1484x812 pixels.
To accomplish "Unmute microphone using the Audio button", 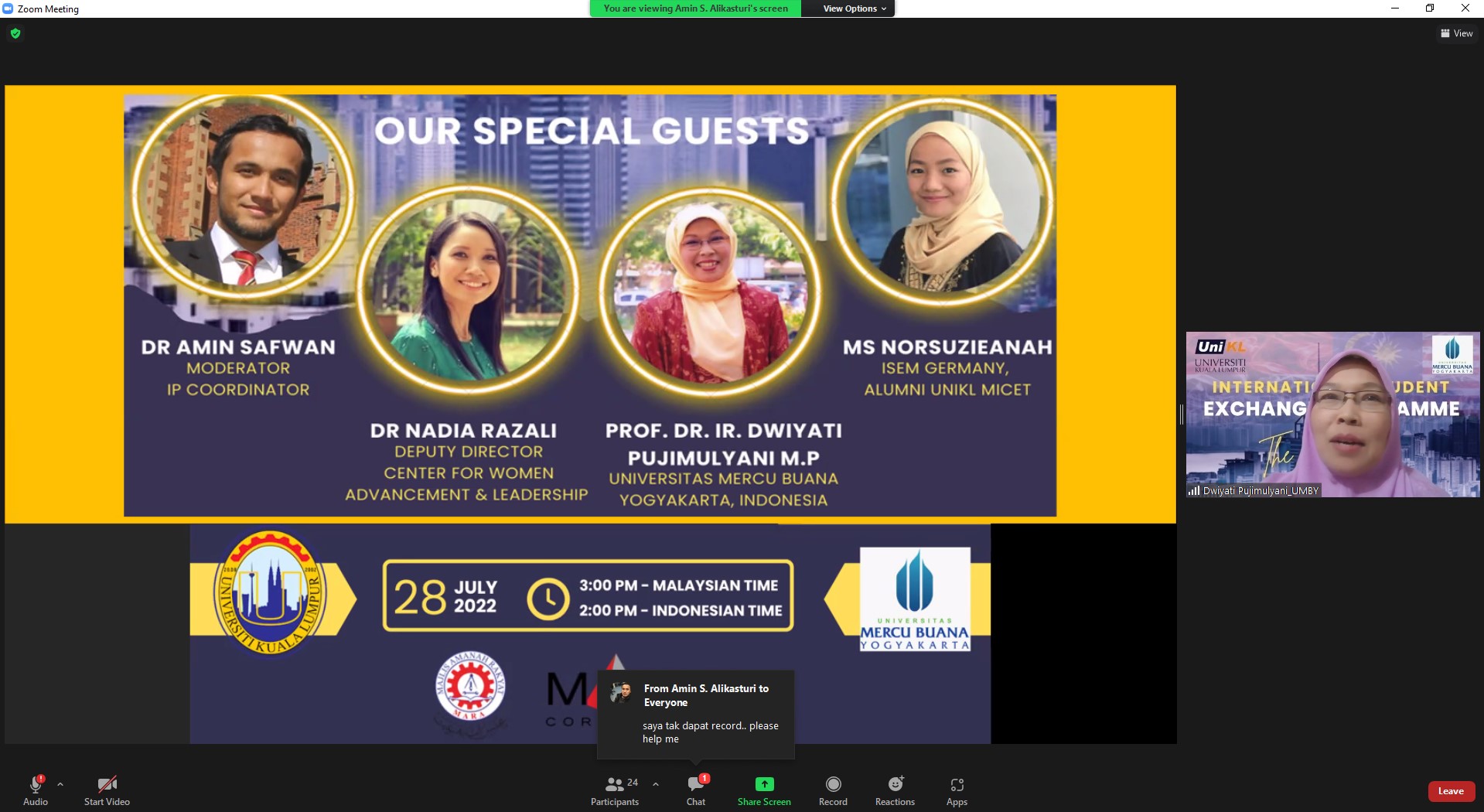I will 36,790.
